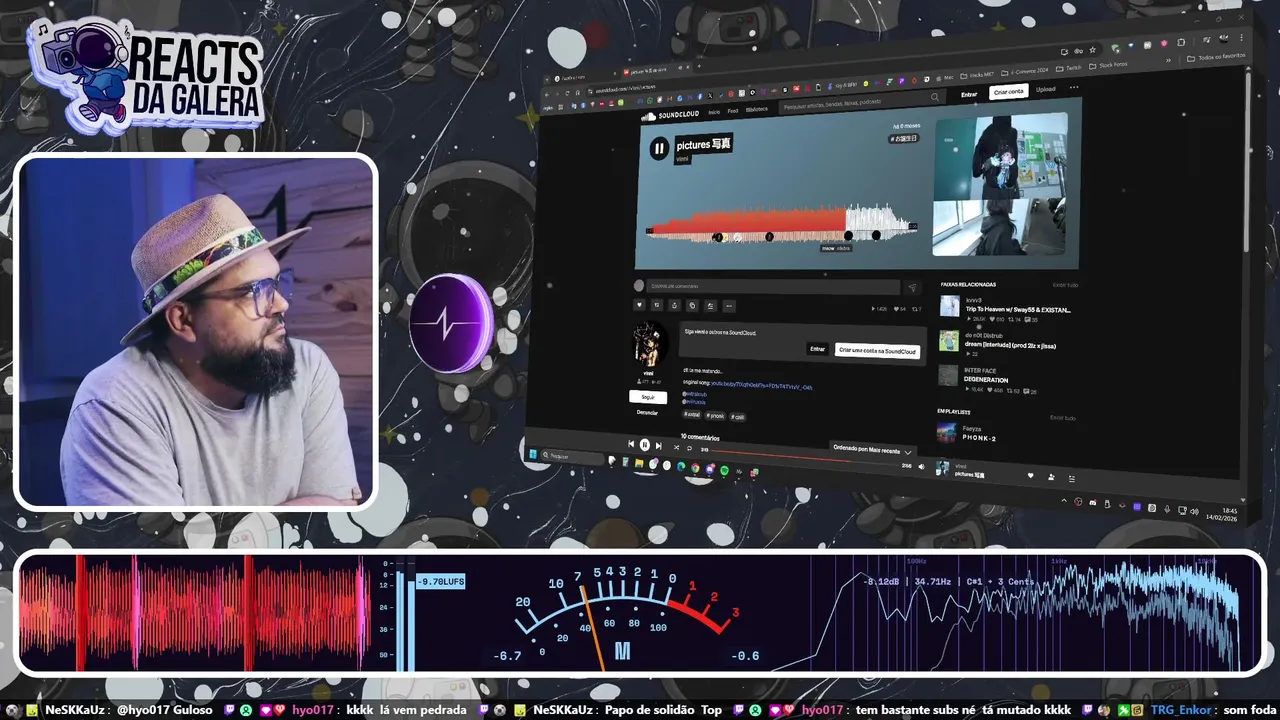Repost the track using the repost icon
Viewport: 1280px width, 720px height.
point(657,305)
